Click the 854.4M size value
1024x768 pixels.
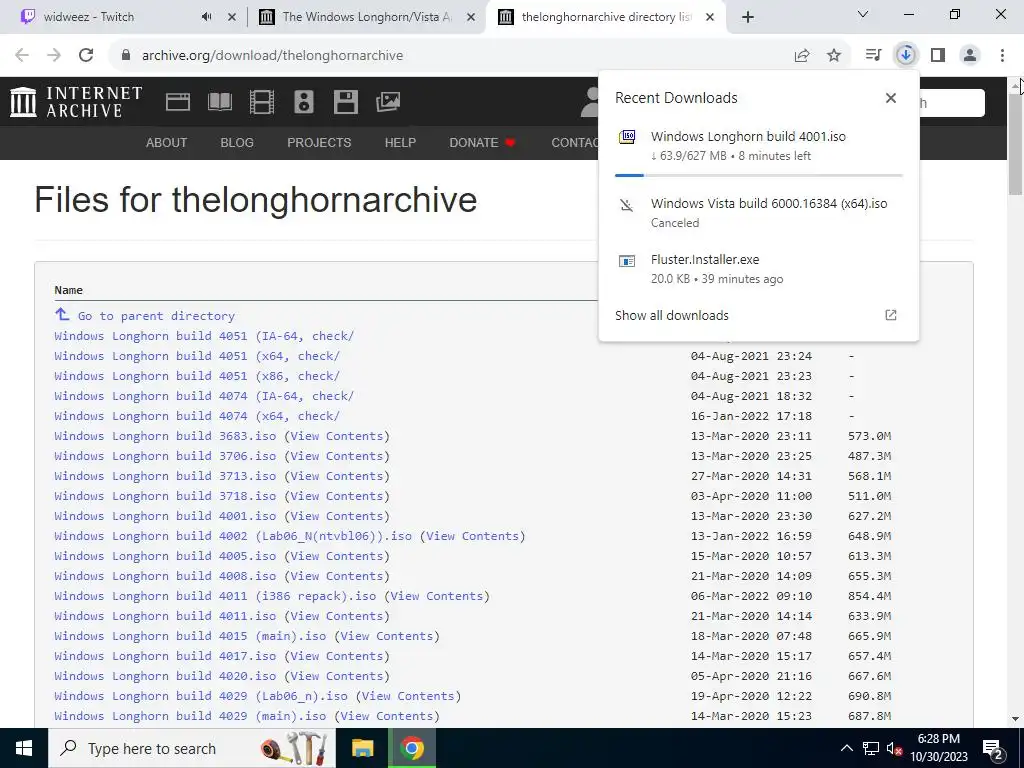pyautogui.click(x=869, y=596)
